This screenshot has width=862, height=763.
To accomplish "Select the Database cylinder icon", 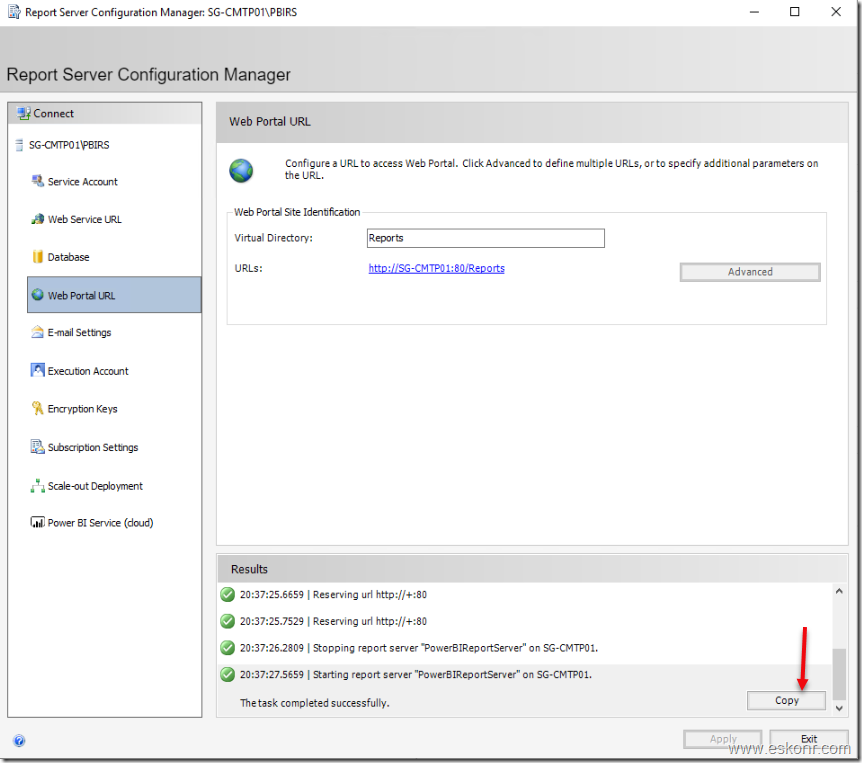I will 38,257.
